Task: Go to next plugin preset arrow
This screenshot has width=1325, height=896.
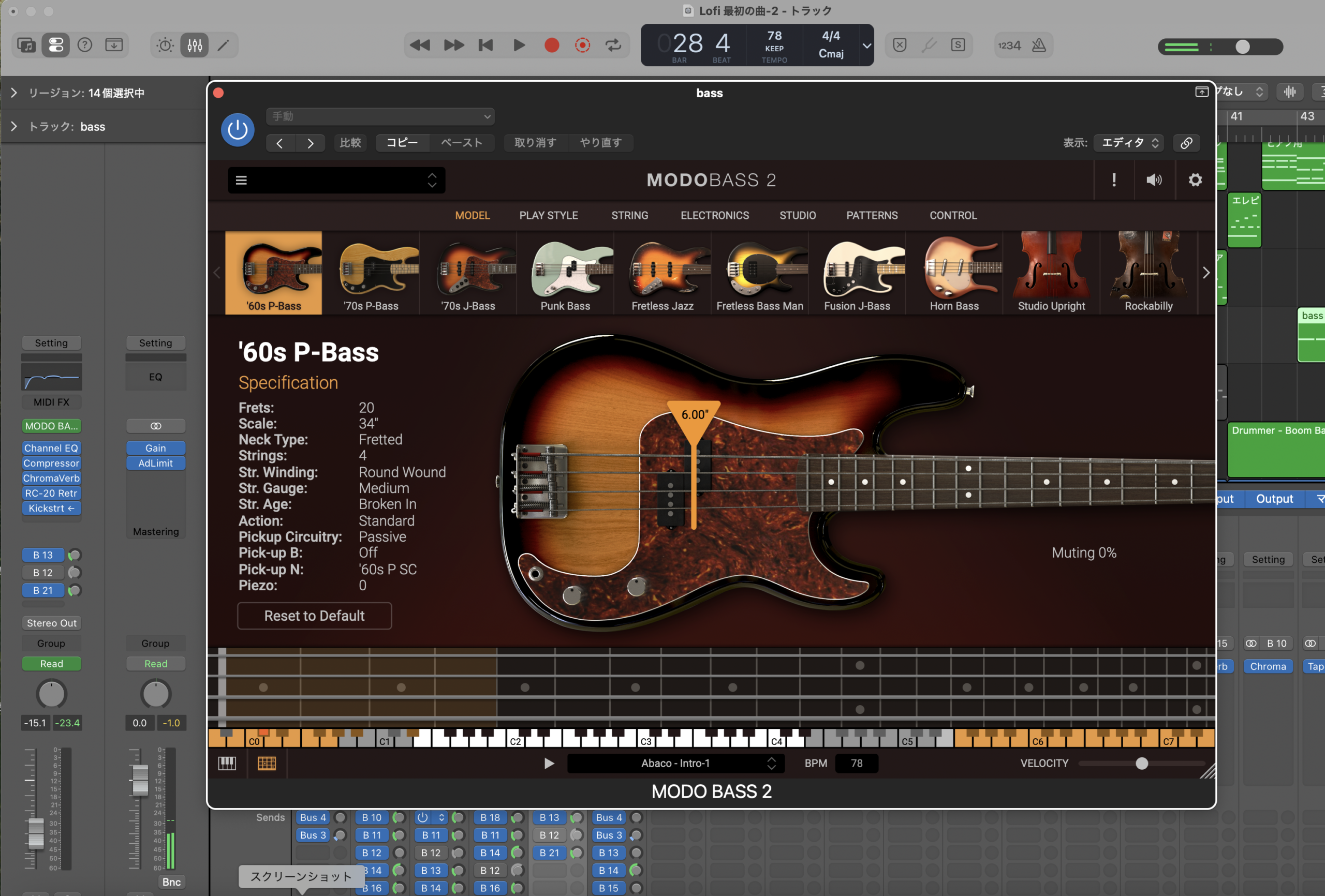Action: tap(310, 143)
